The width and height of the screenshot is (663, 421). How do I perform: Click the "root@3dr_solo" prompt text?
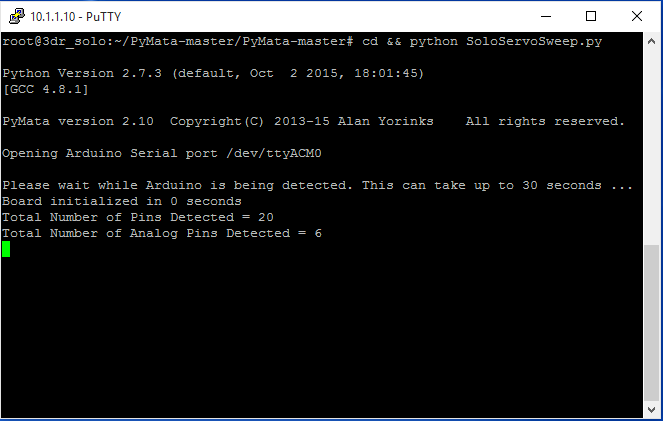pyautogui.click(x=52, y=41)
